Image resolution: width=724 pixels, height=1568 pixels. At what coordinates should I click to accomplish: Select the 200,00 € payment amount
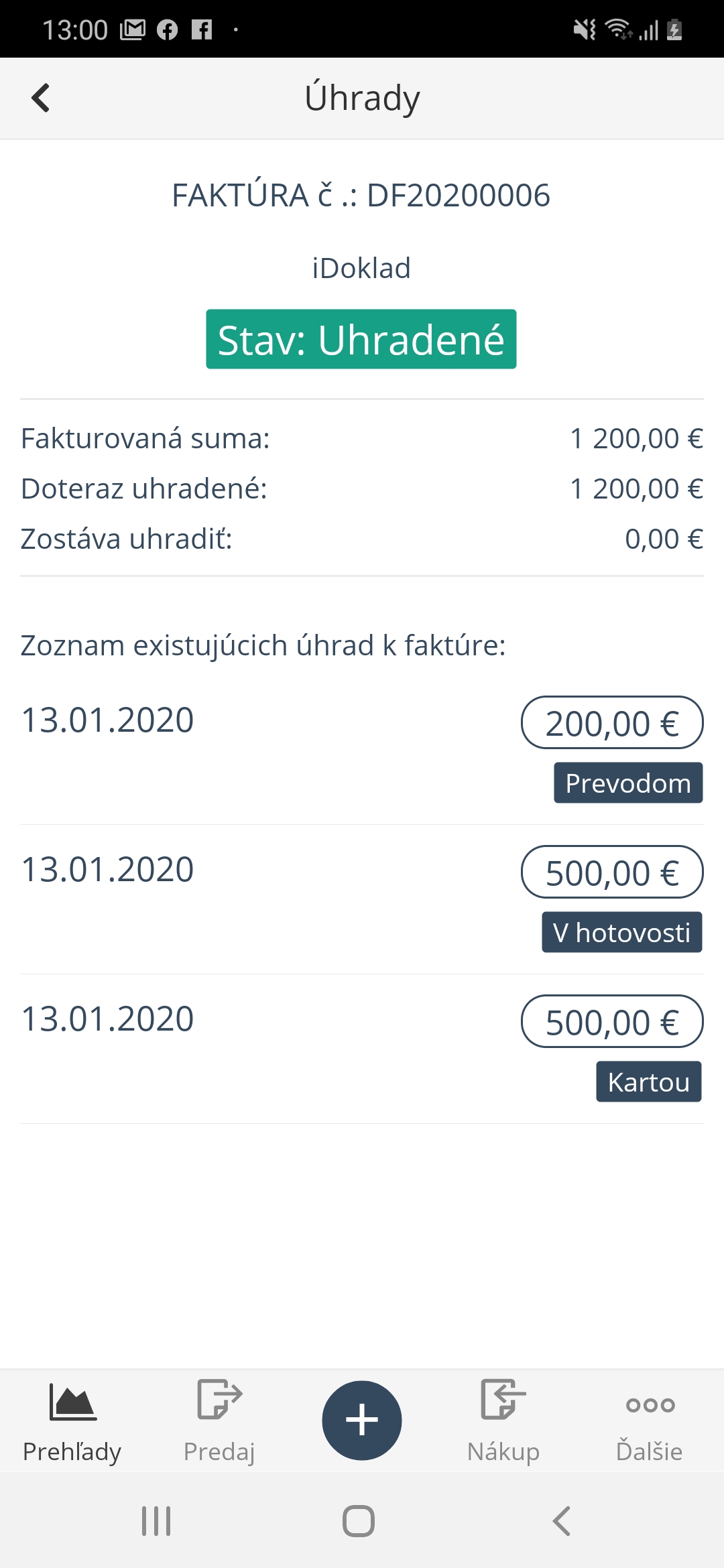(x=611, y=723)
